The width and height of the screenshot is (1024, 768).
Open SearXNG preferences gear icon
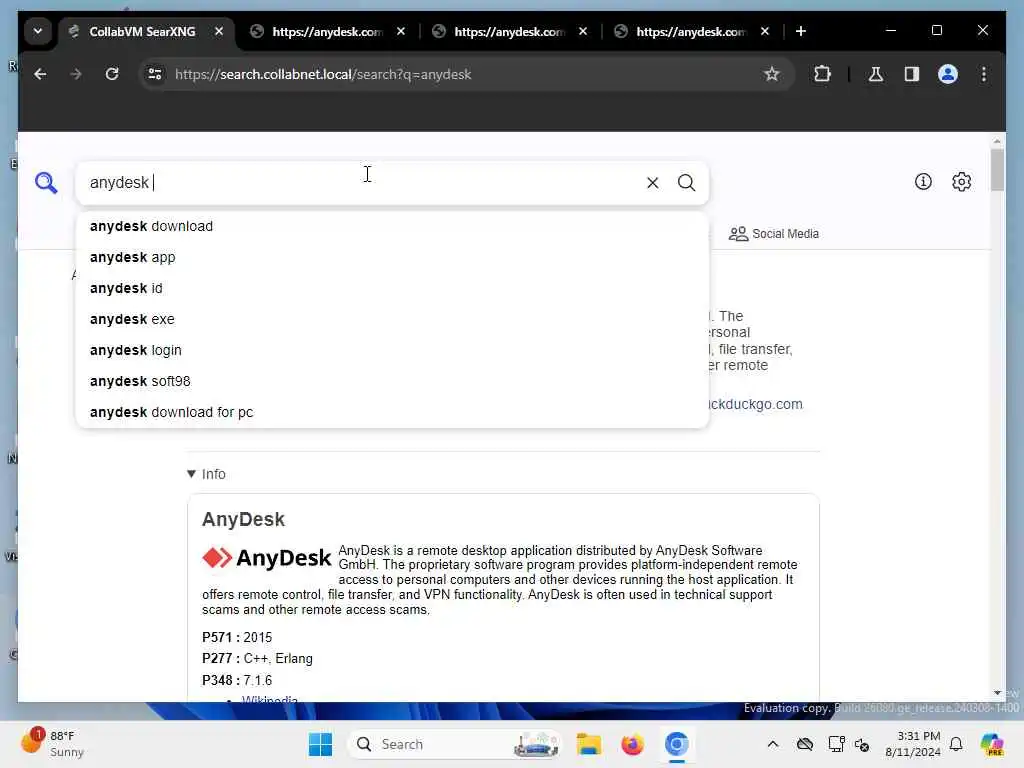click(x=961, y=182)
